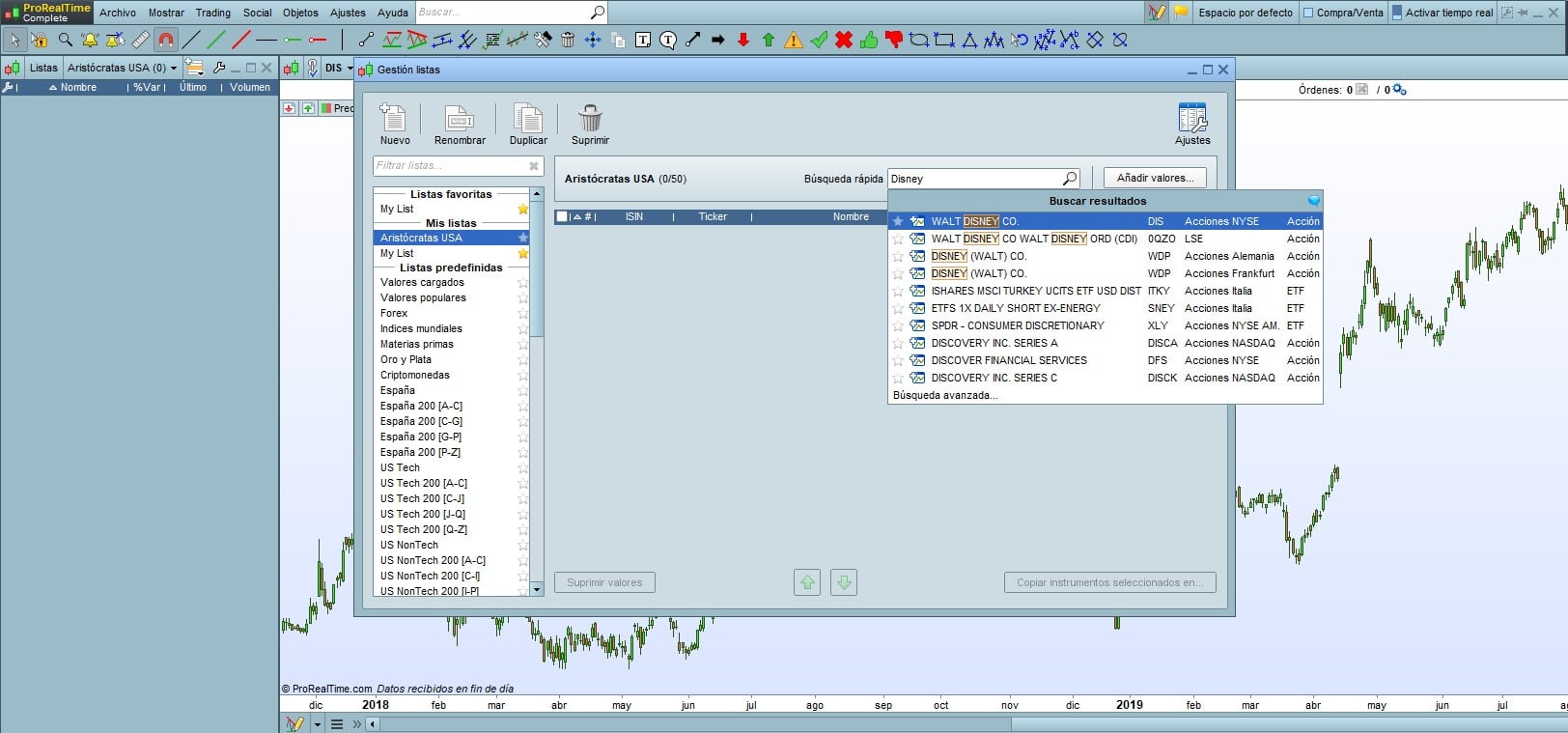Click the Búsqueda rápida field containing Disney

click(x=984, y=179)
